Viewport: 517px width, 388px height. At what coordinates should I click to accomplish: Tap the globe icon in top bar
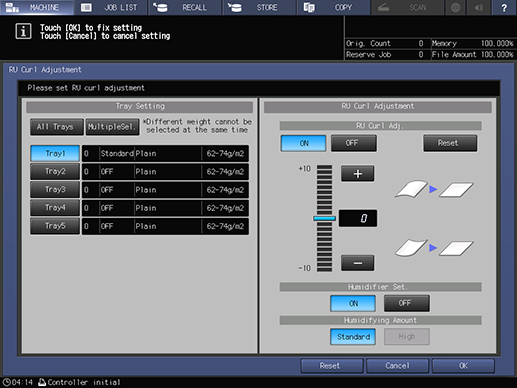[455, 7]
